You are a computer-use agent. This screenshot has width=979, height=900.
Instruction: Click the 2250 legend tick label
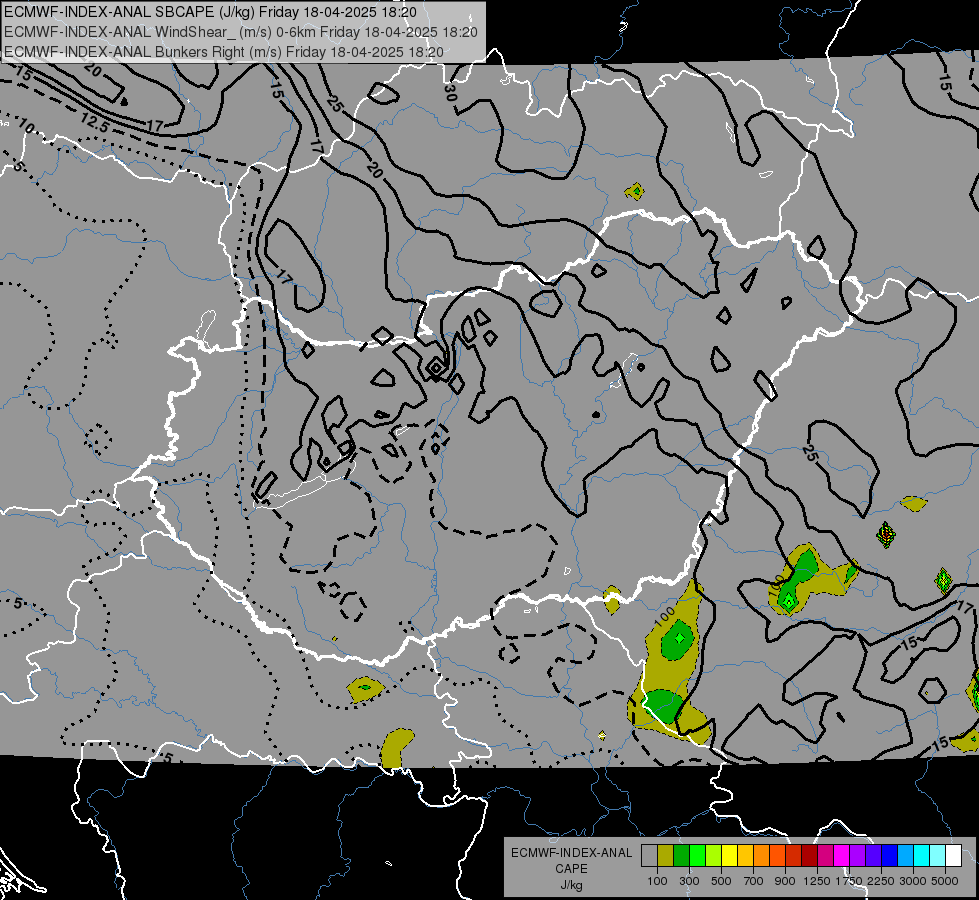(882, 881)
